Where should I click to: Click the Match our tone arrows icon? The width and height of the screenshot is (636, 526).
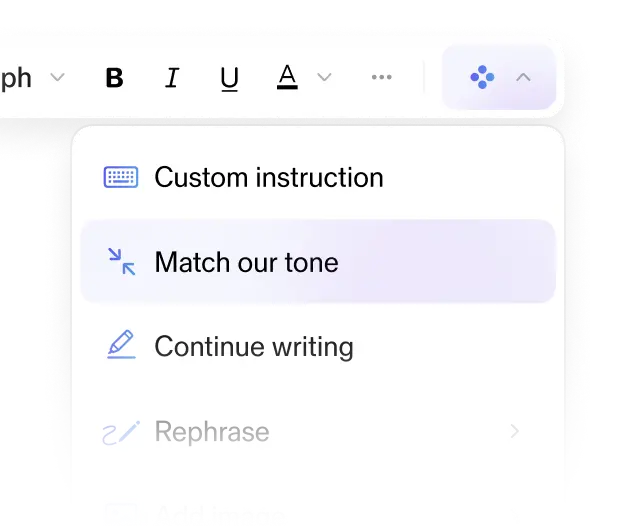coord(121,262)
